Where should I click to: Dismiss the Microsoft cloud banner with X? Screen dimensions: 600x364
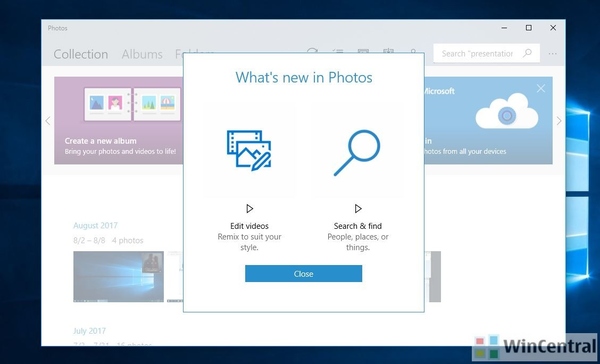[x=541, y=88]
